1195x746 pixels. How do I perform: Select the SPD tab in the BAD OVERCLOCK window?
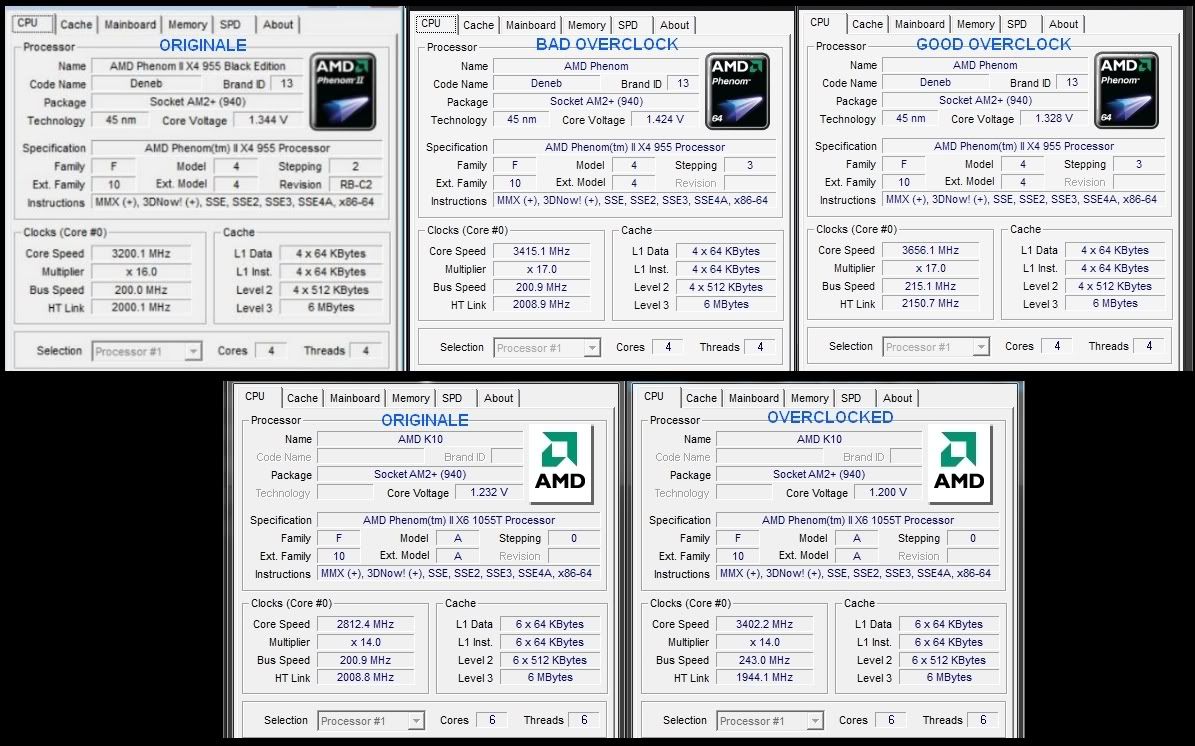pyautogui.click(x=628, y=25)
